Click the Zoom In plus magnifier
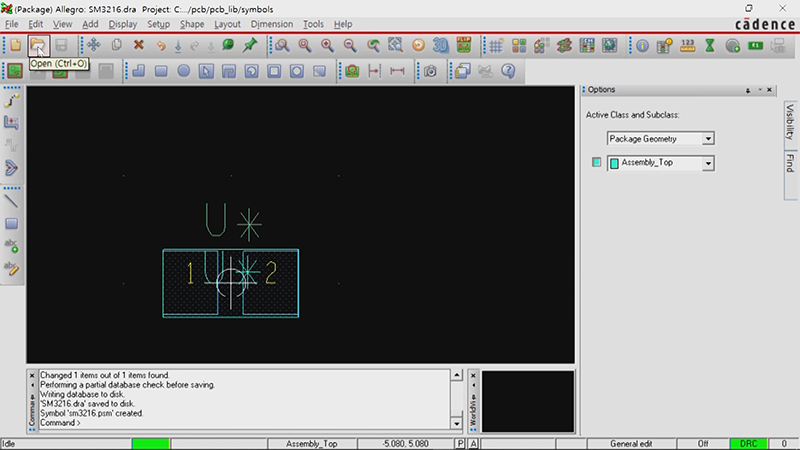Image resolution: width=800 pixels, height=450 pixels. pyautogui.click(x=327, y=45)
